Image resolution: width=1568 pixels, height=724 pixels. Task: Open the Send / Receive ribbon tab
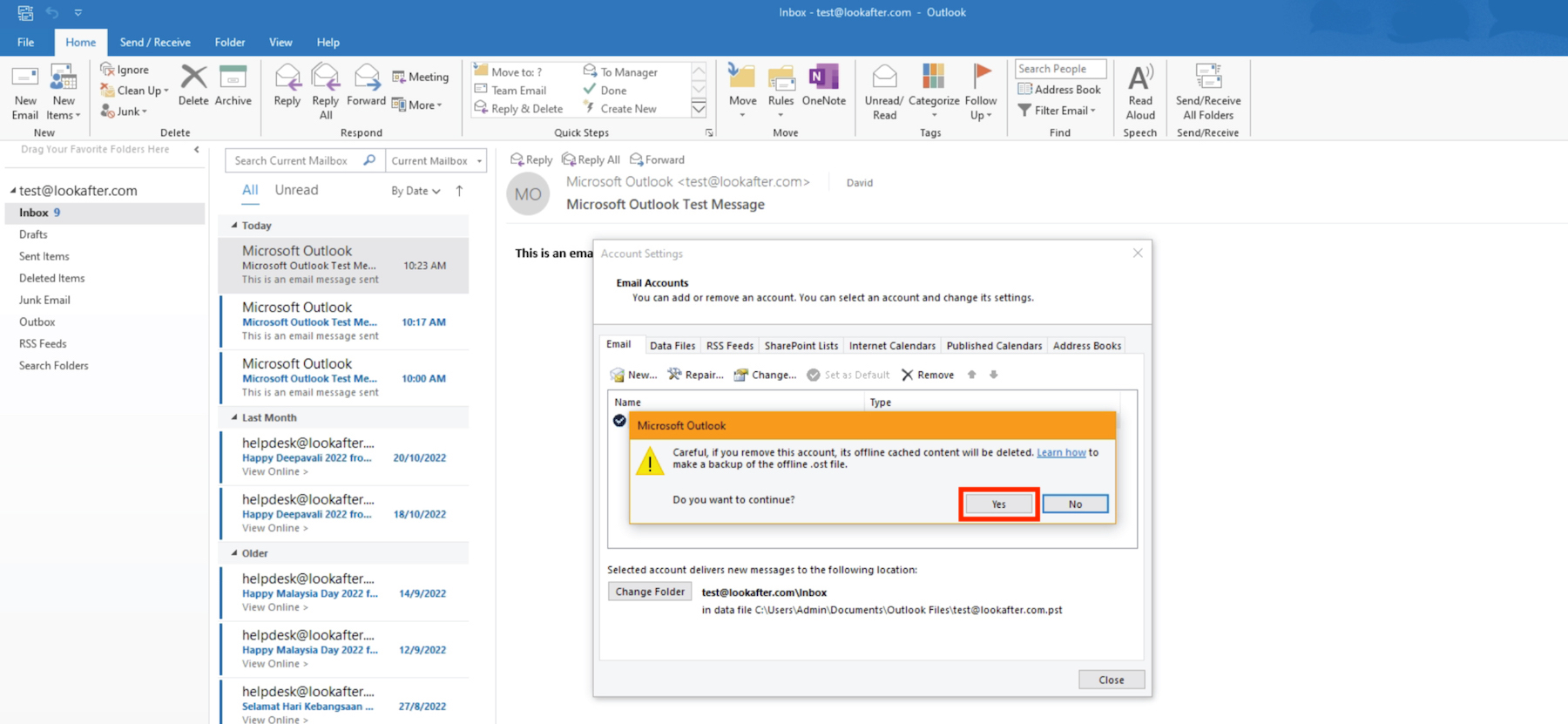point(155,42)
